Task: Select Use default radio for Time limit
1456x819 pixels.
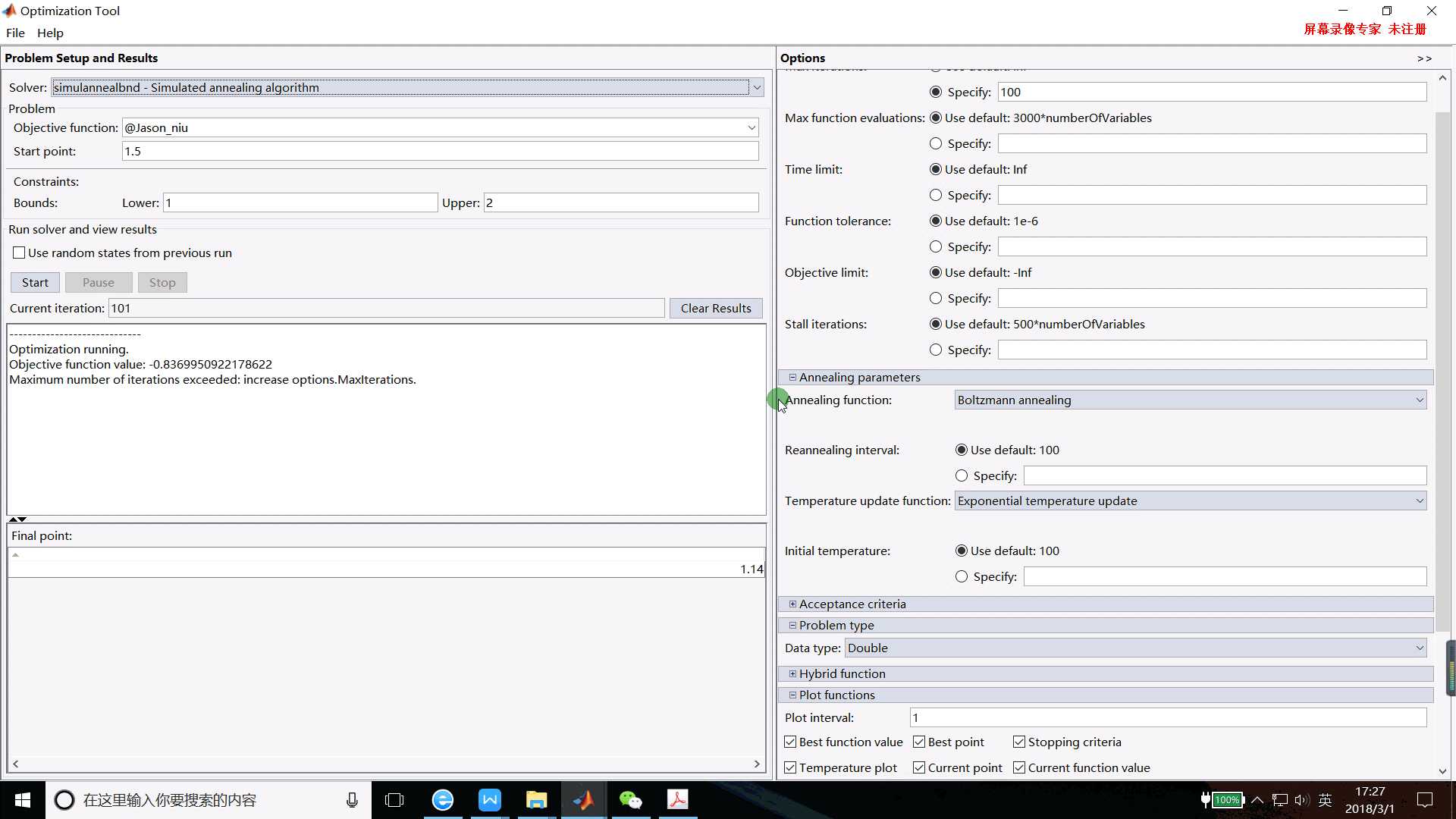Action: point(935,168)
